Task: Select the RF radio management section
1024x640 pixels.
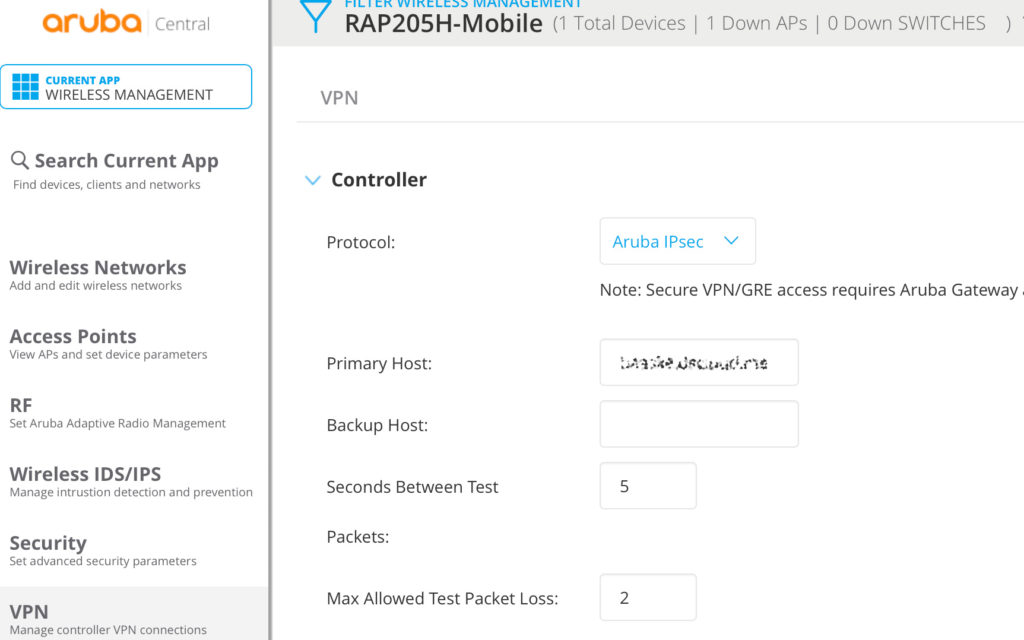Action: 22,405
